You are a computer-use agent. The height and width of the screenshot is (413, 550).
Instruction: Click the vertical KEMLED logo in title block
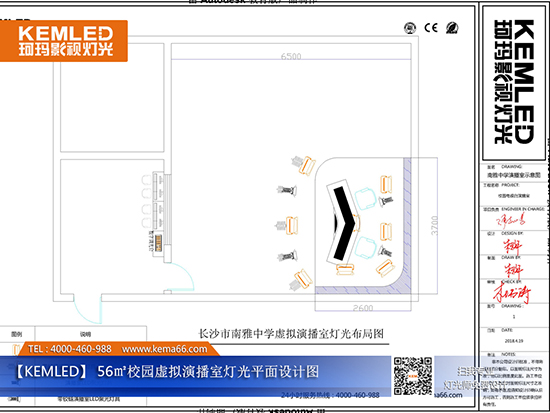pyautogui.click(x=514, y=82)
